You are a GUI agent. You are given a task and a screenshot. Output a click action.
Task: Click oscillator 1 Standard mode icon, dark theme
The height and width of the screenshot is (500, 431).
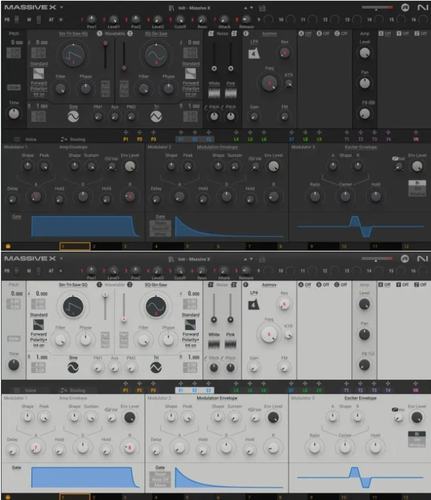(38, 74)
